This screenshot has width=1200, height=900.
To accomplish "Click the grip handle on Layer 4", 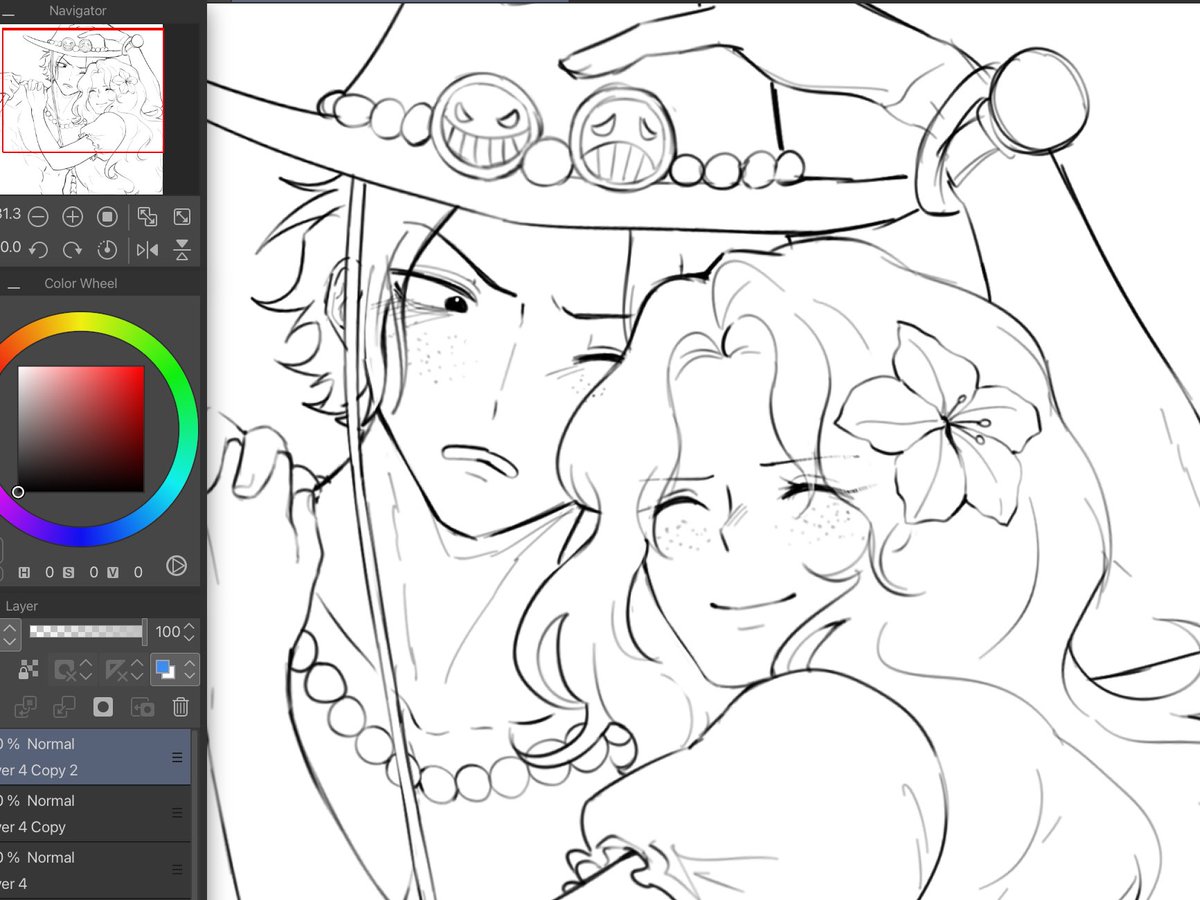I will (x=178, y=871).
